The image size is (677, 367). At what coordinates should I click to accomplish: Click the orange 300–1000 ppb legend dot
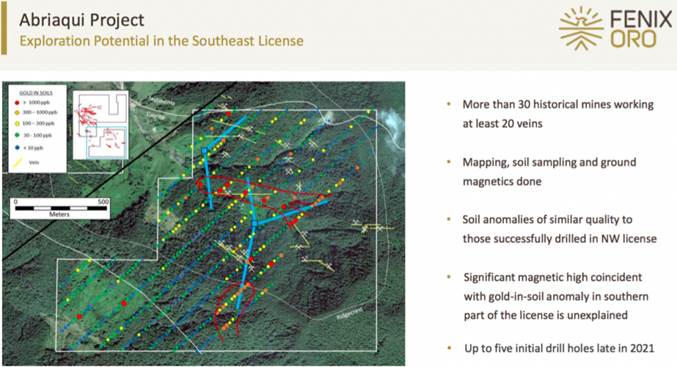[x=17, y=113]
